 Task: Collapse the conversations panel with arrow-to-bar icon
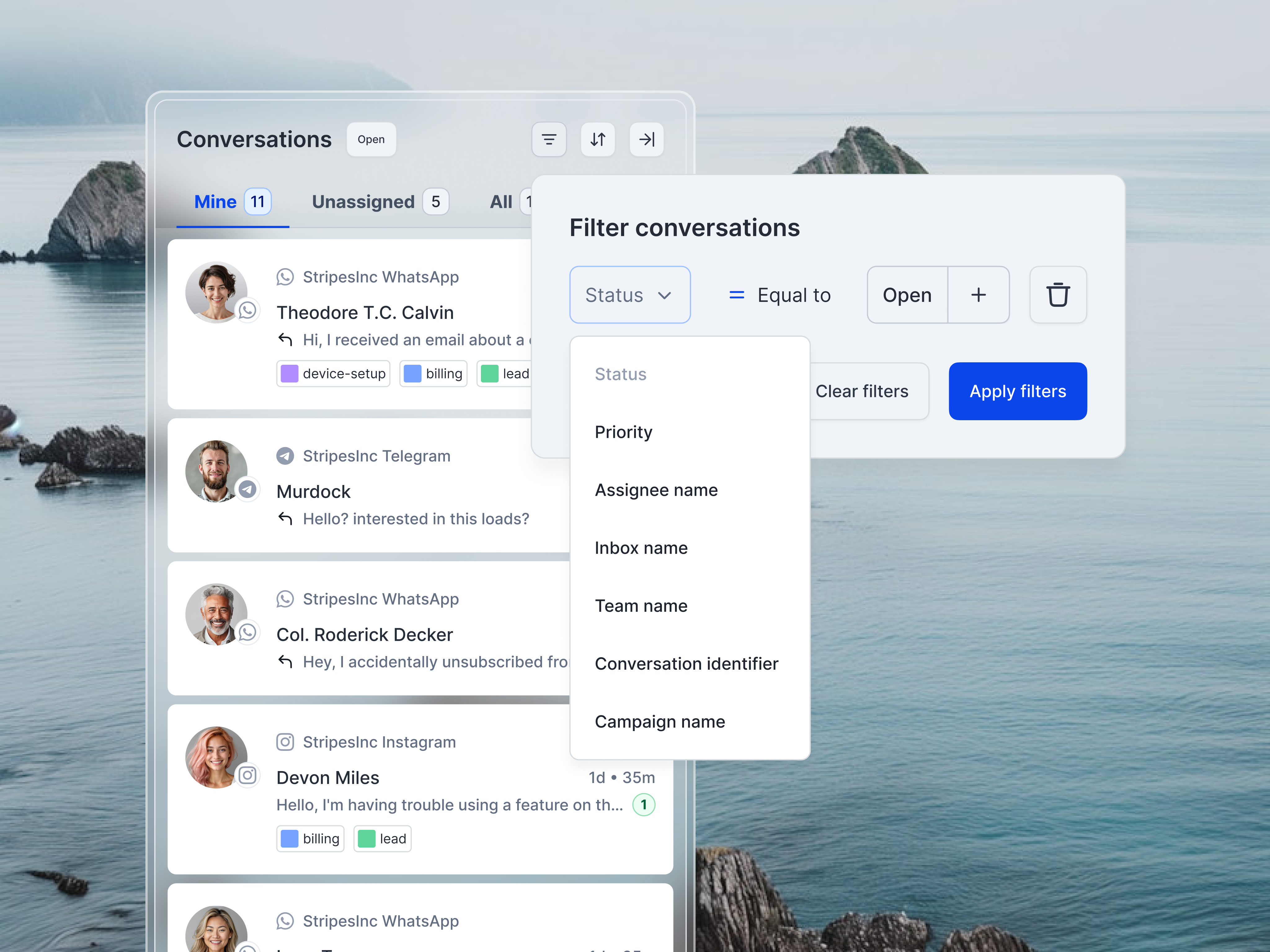(646, 139)
